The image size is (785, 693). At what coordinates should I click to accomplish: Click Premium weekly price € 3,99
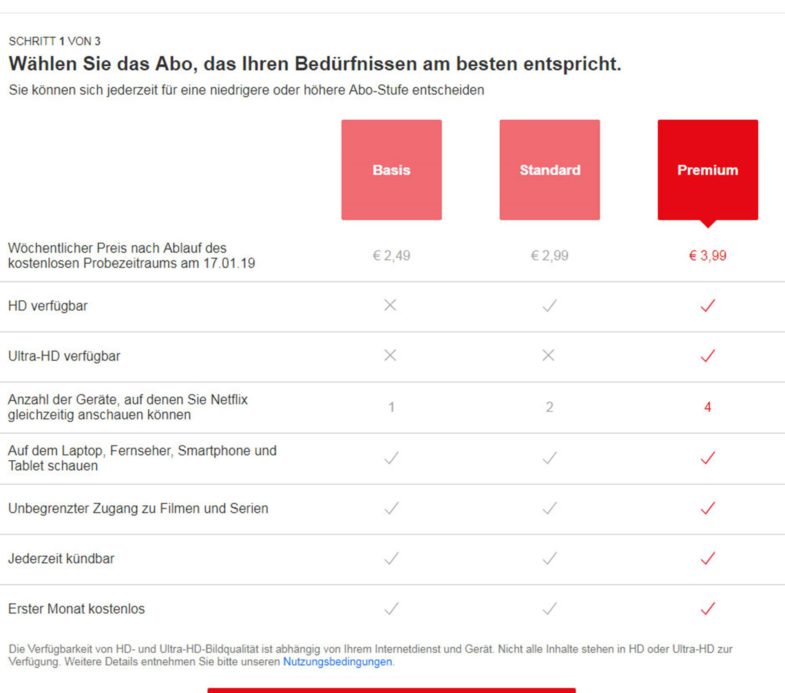point(708,256)
